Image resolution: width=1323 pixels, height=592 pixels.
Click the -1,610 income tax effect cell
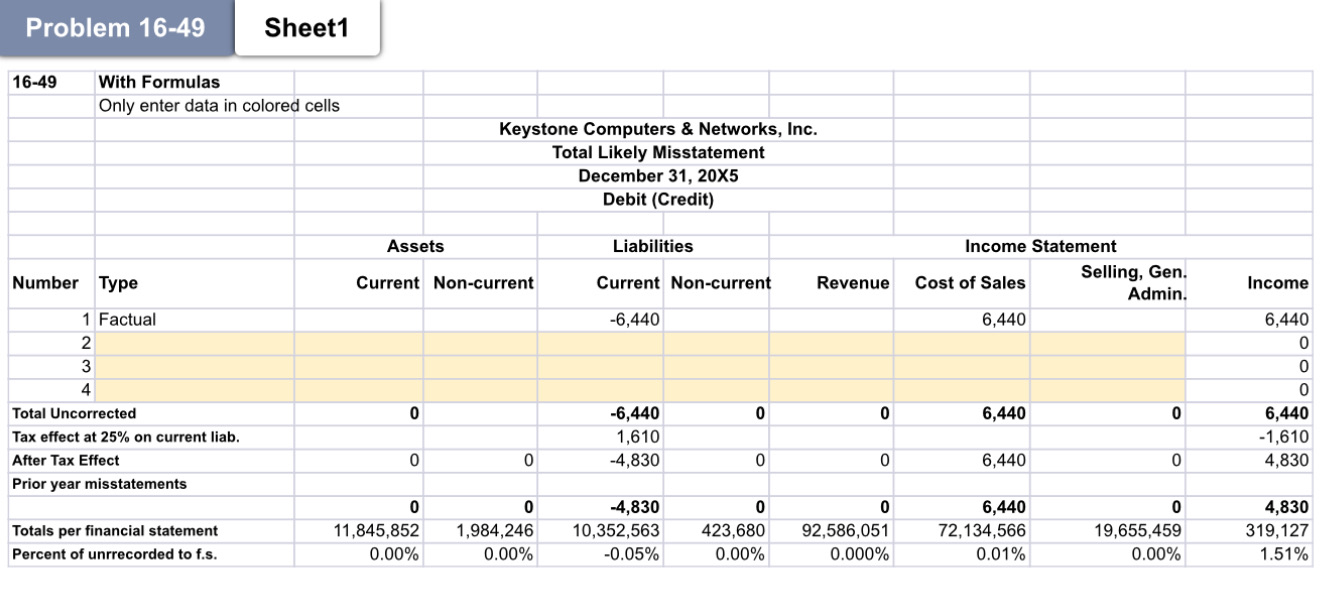click(x=1249, y=437)
